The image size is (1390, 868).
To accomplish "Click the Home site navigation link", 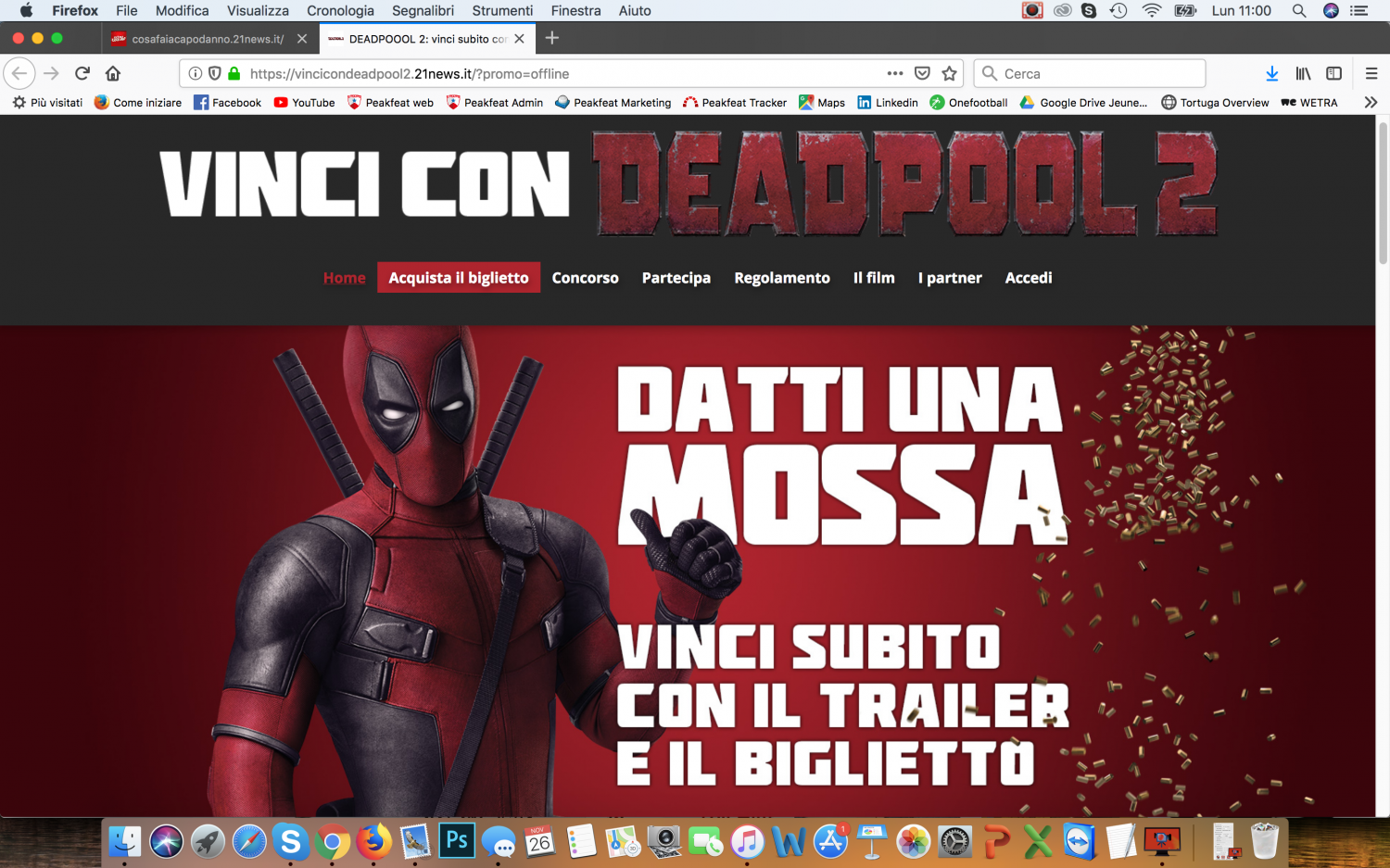I will [344, 278].
